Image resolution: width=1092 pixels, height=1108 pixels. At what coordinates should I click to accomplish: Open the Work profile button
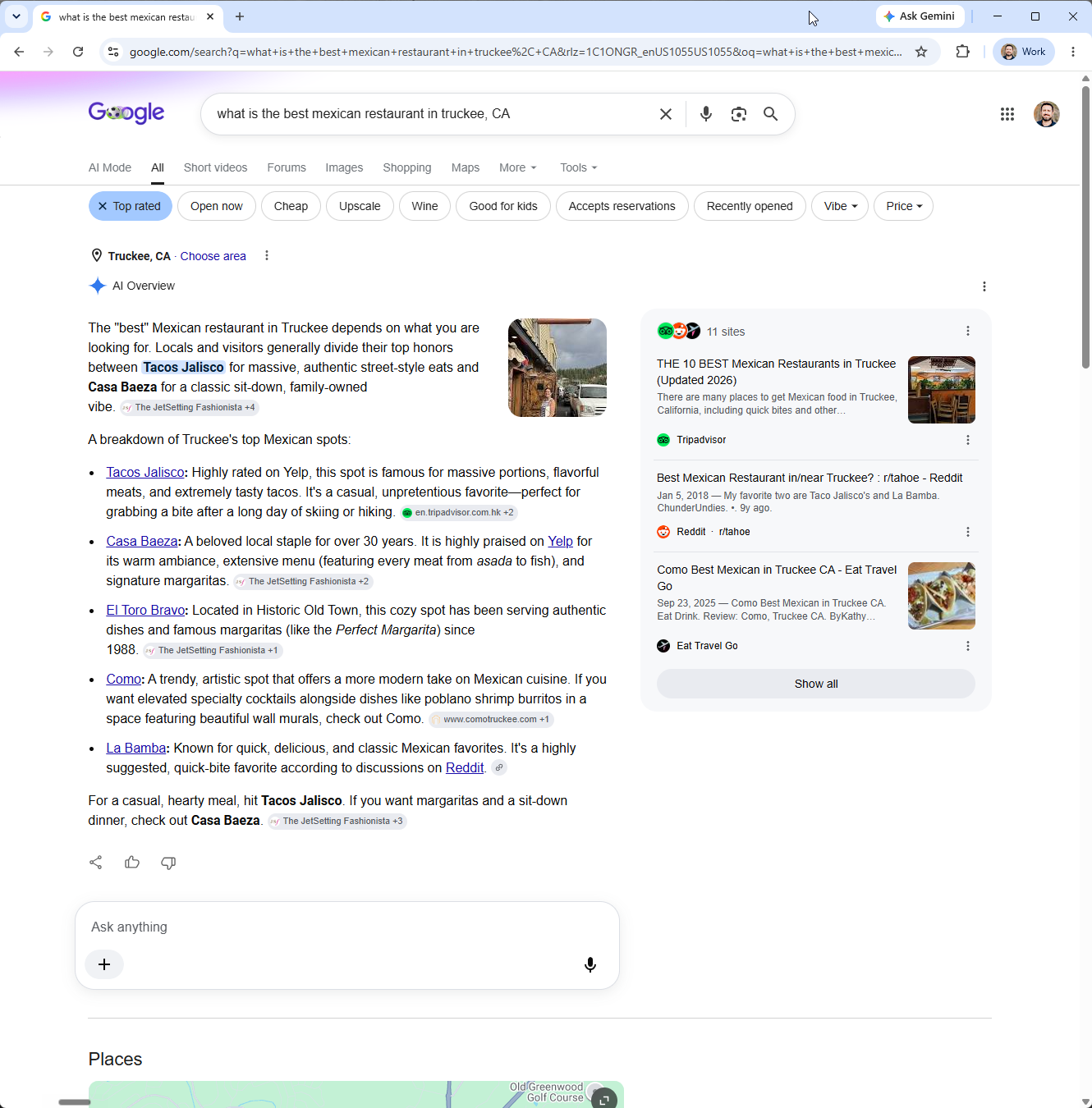pos(1024,52)
